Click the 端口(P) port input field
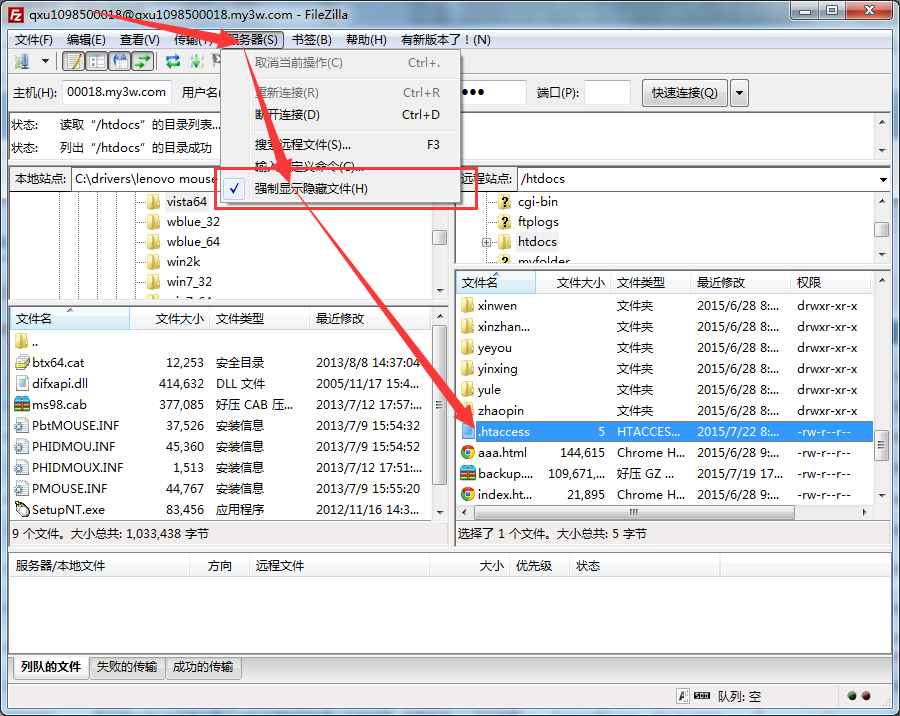 click(607, 93)
